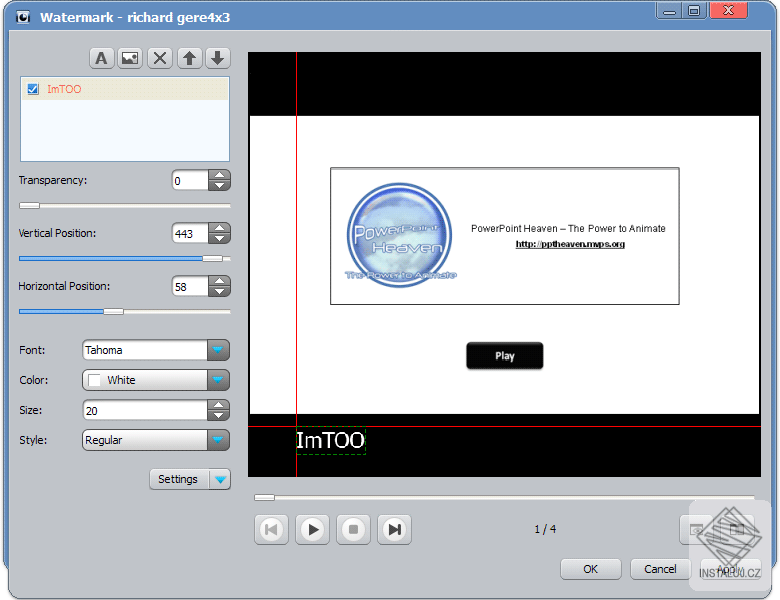Viewport: 780px width, 600px height.
Task: Click the application icon in title bar
Action: [22, 17]
